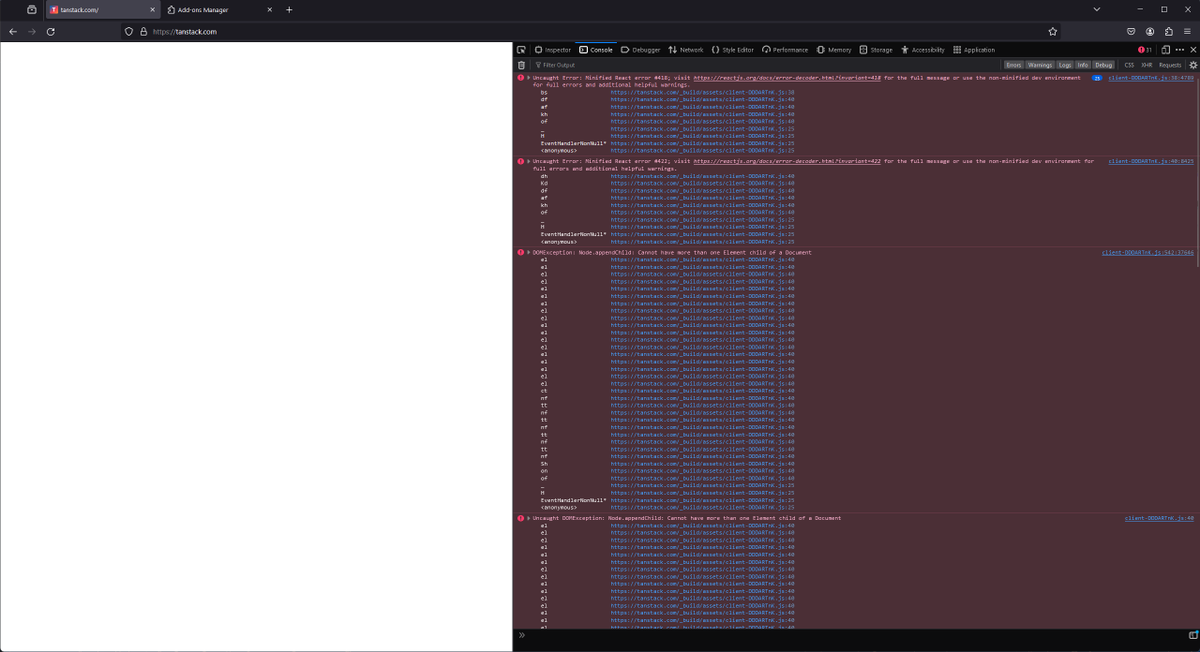
Task: Close the tanstack.com tab
Action: coord(152,10)
